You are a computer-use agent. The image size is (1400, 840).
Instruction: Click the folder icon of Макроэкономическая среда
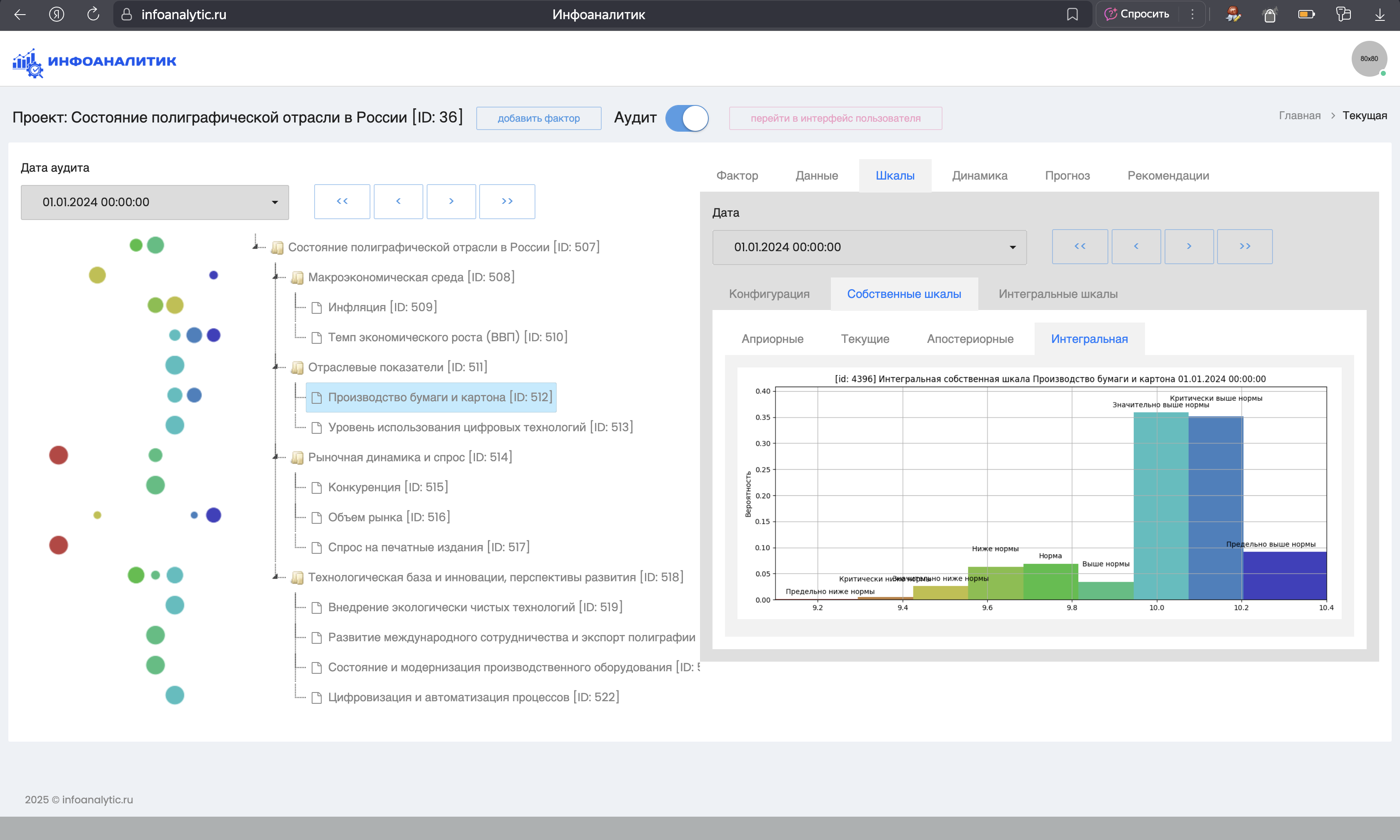coord(297,278)
